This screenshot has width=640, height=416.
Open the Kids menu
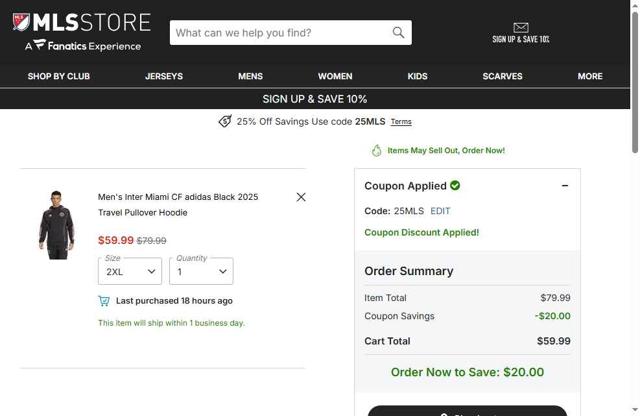(x=418, y=76)
